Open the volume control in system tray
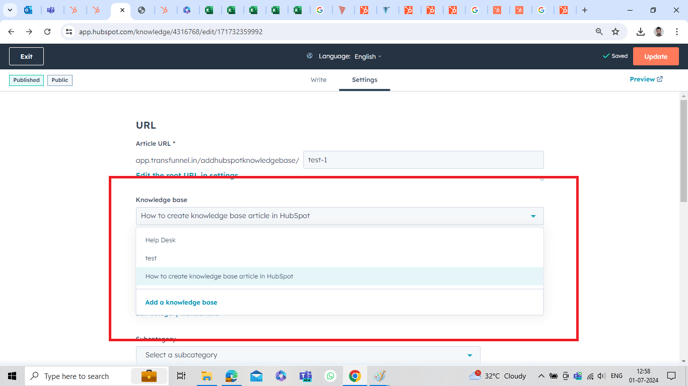 pyautogui.click(x=602, y=376)
